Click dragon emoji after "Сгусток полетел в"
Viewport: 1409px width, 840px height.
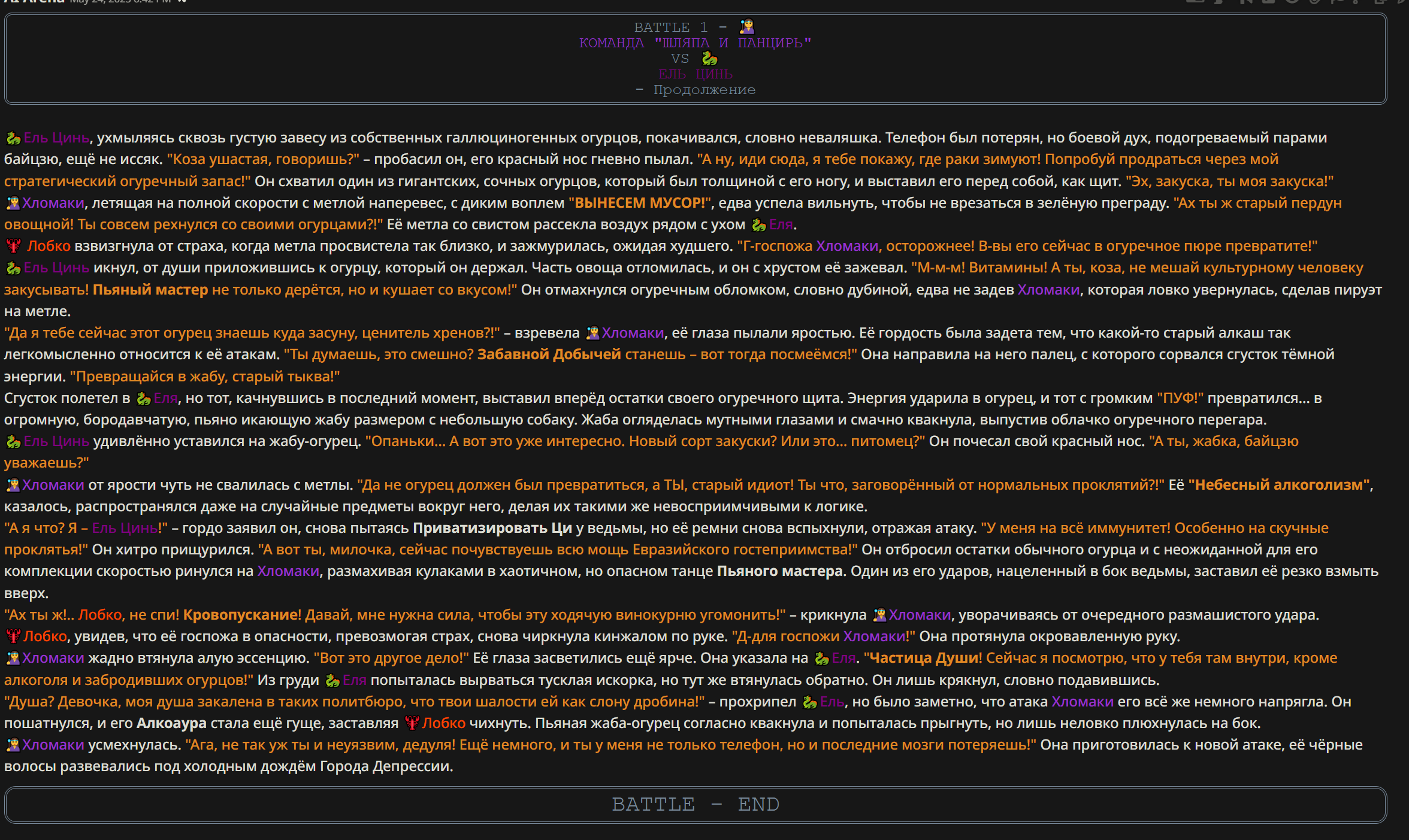(x=143, y=399)
